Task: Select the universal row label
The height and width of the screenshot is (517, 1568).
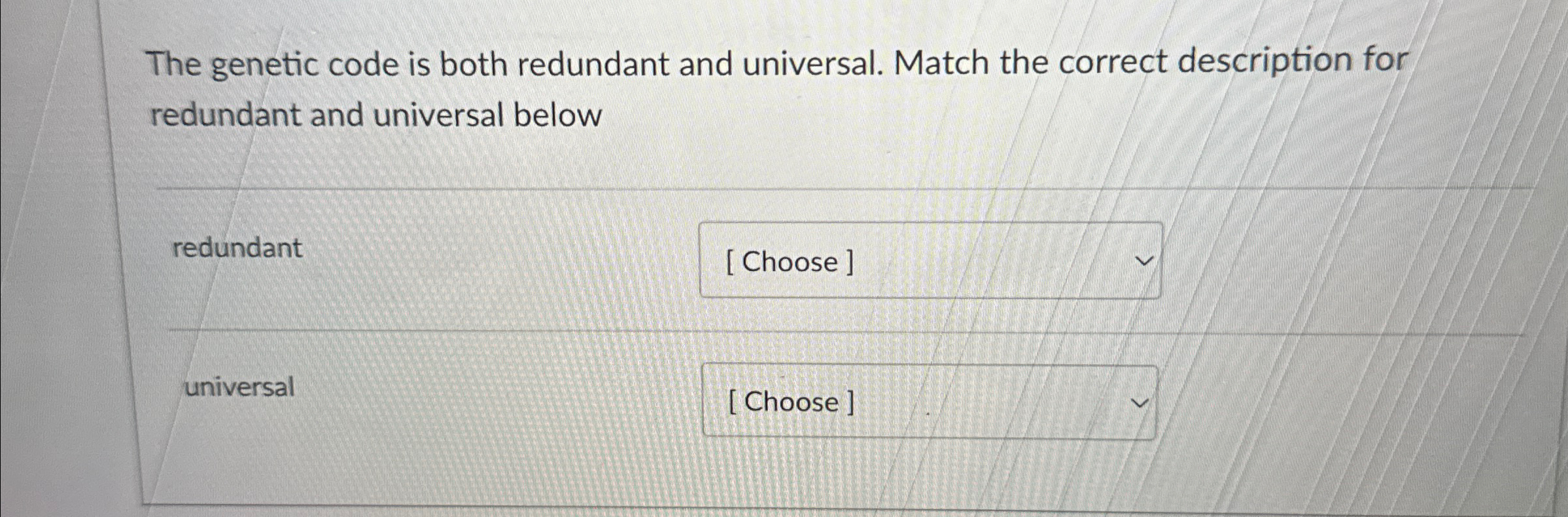Action: (x=238, y=387)
